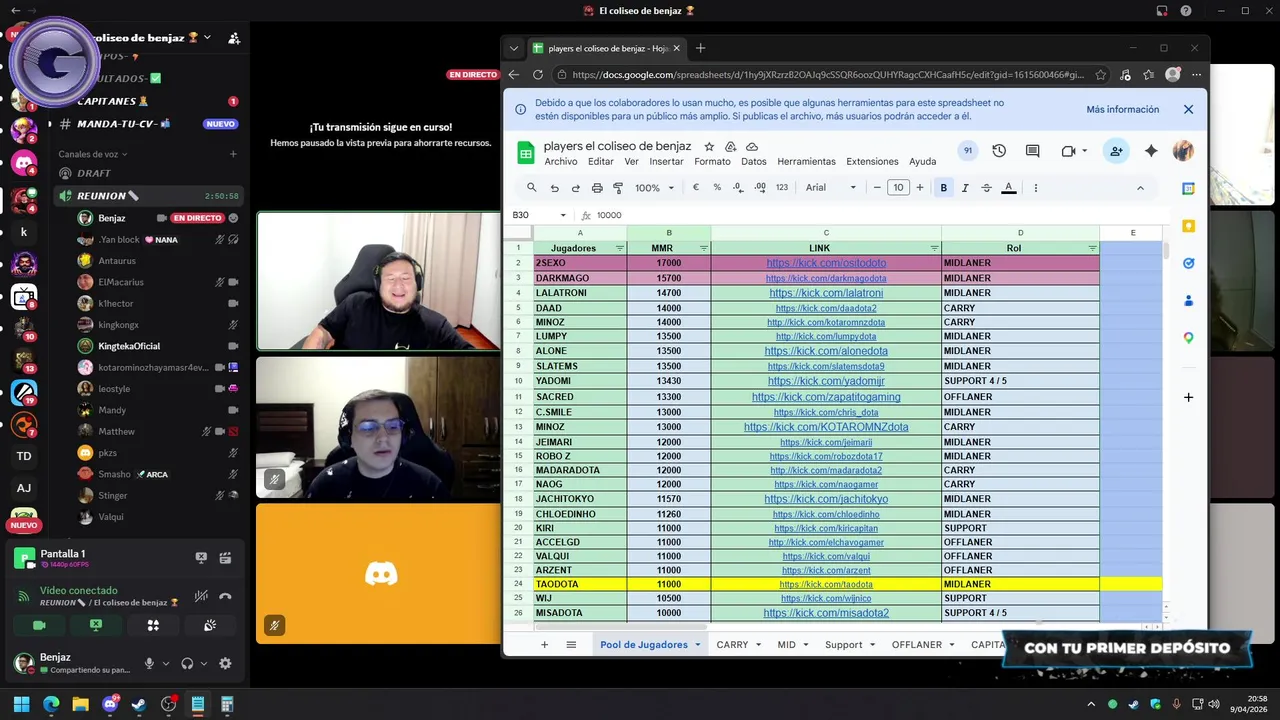Open the Arial font dropdown

coord(831,188)
